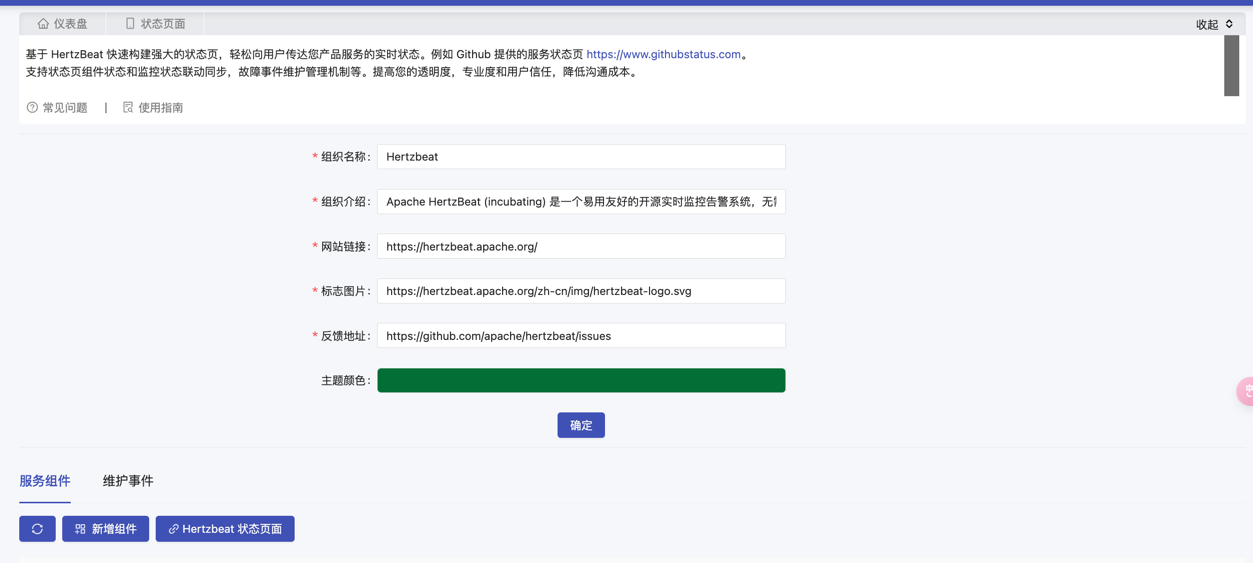Click the 新增组件 button
The image size is (1253, 563).
(105, 529)
